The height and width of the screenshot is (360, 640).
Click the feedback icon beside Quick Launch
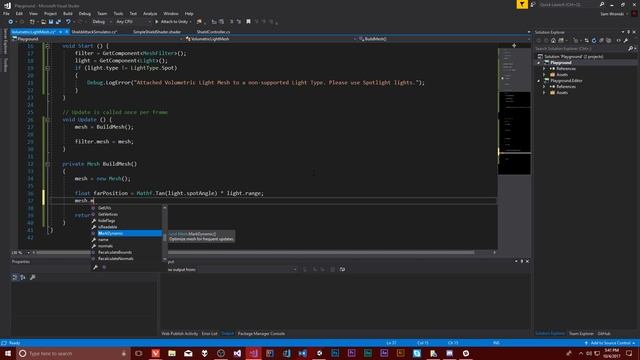[x=533, y=4]
